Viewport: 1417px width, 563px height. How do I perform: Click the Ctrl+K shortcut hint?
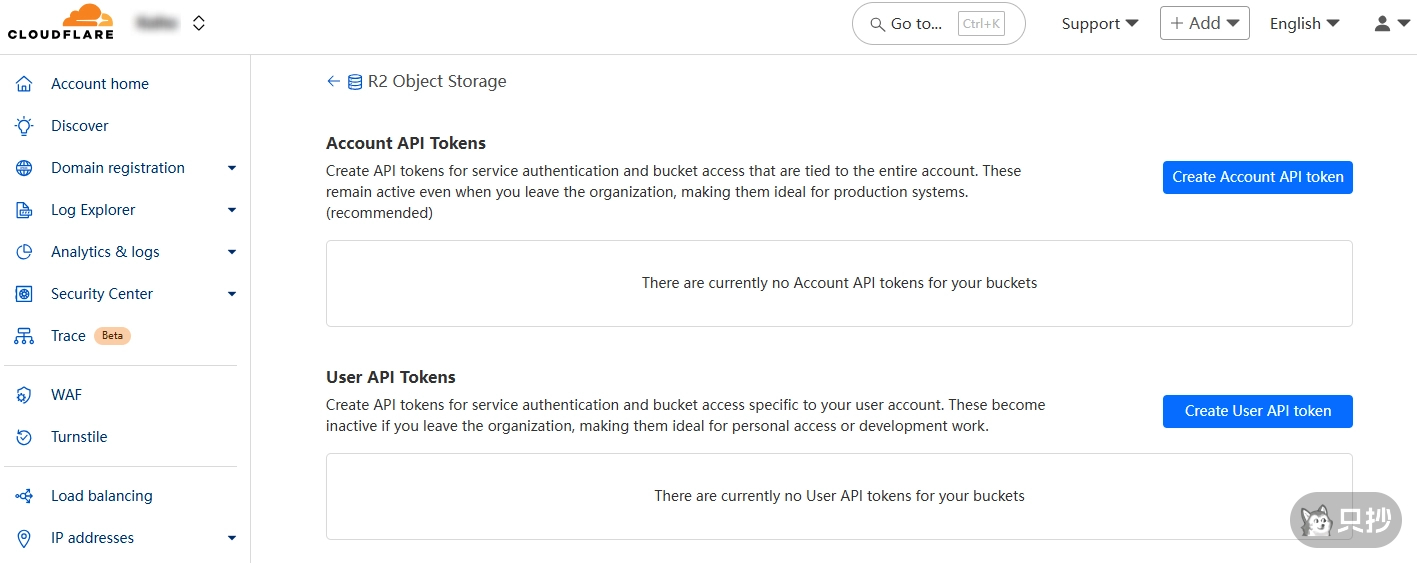[981, 24]
